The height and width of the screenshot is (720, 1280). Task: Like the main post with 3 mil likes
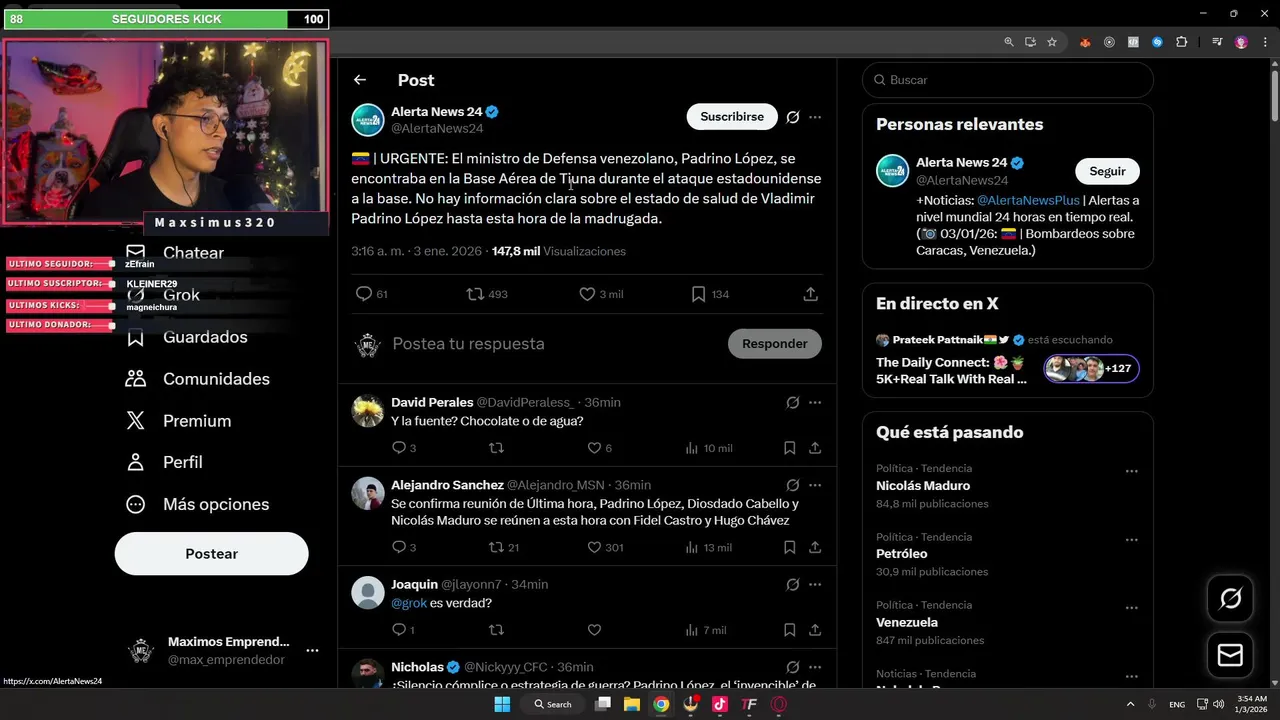[x=587, y=294]
